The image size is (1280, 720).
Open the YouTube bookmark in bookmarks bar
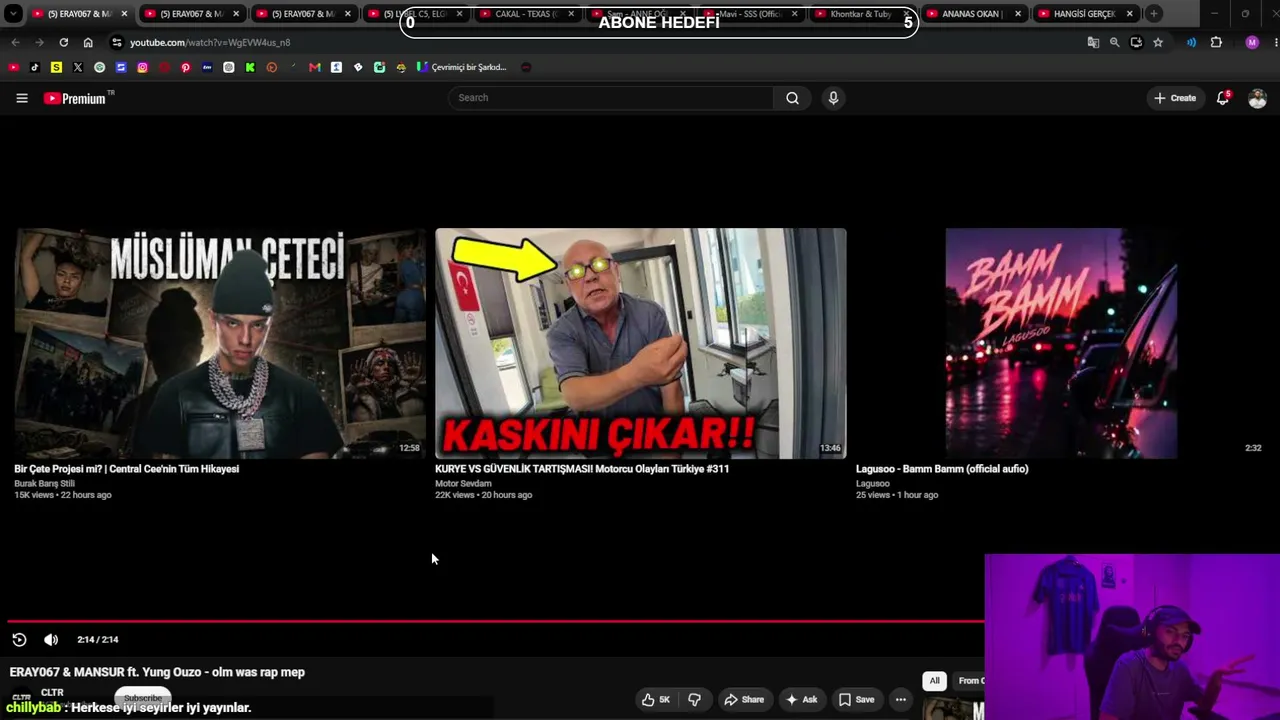coord(13,68)
